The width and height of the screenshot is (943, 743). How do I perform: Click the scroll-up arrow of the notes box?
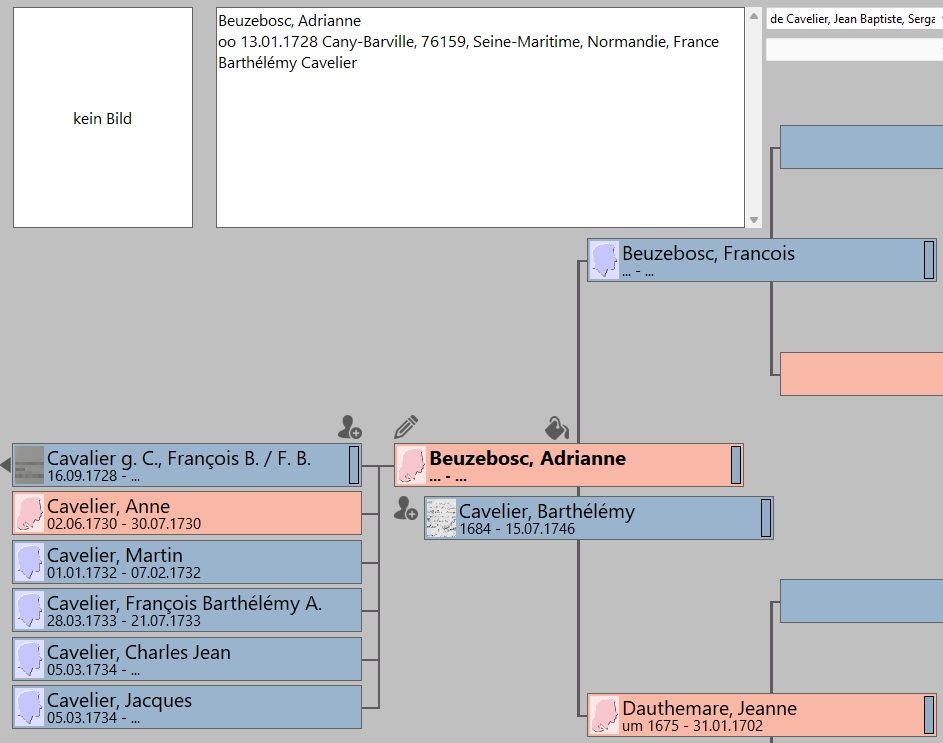tap(754, 16)
